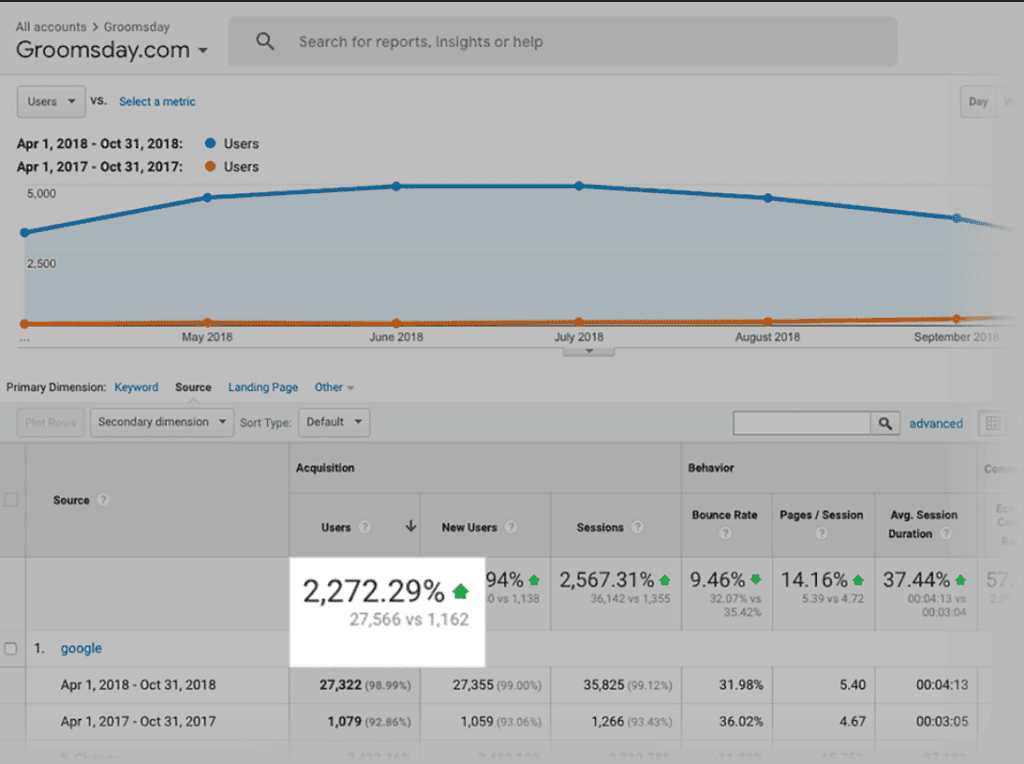The image size is (1024, 764).
Task: Click the Select a metric link
Action: pyautogui.click(x=157, y=101)
